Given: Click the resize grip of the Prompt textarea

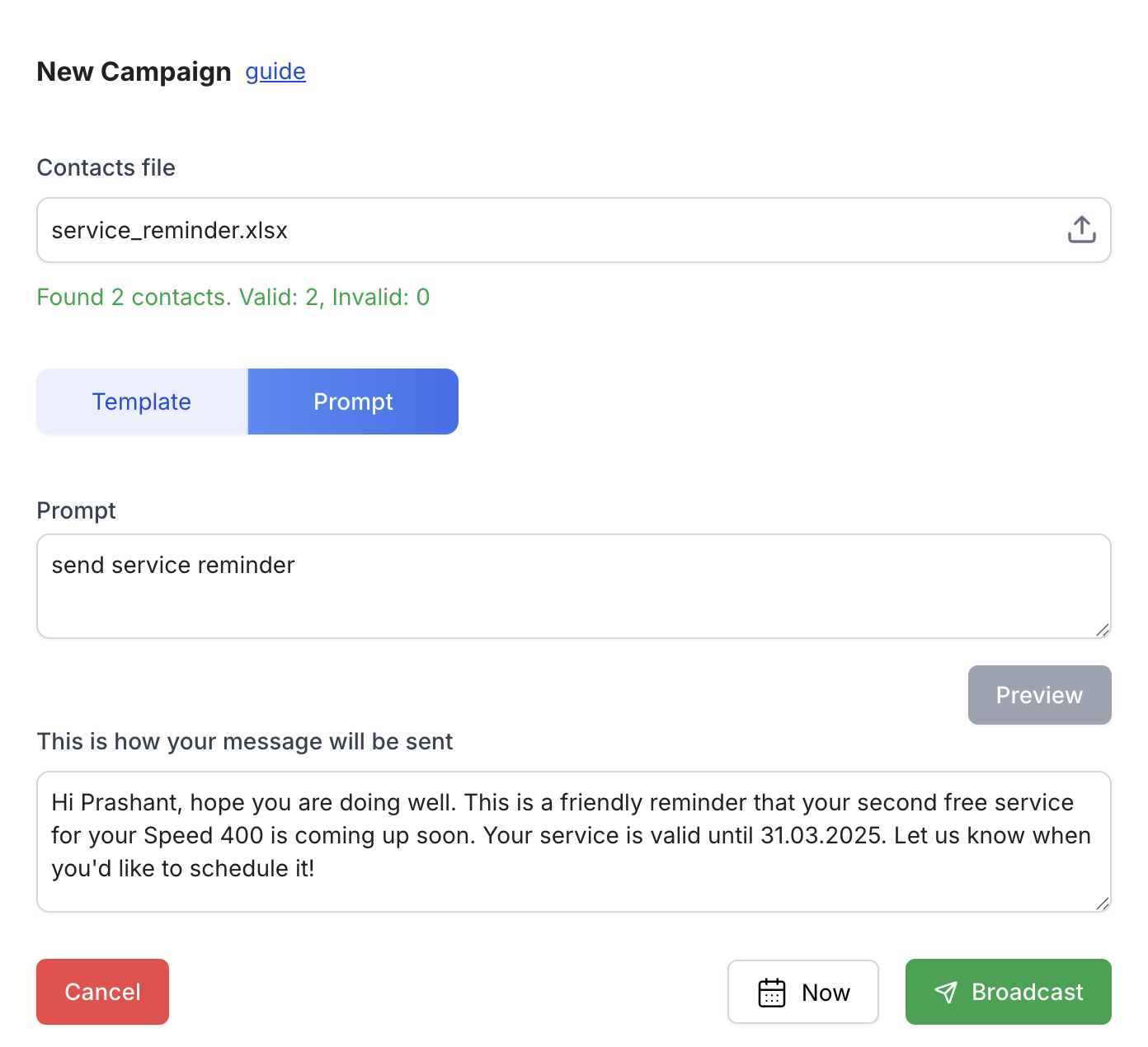Looking at the screenshot, I should pyautogui.click(x=1103, y=630).
